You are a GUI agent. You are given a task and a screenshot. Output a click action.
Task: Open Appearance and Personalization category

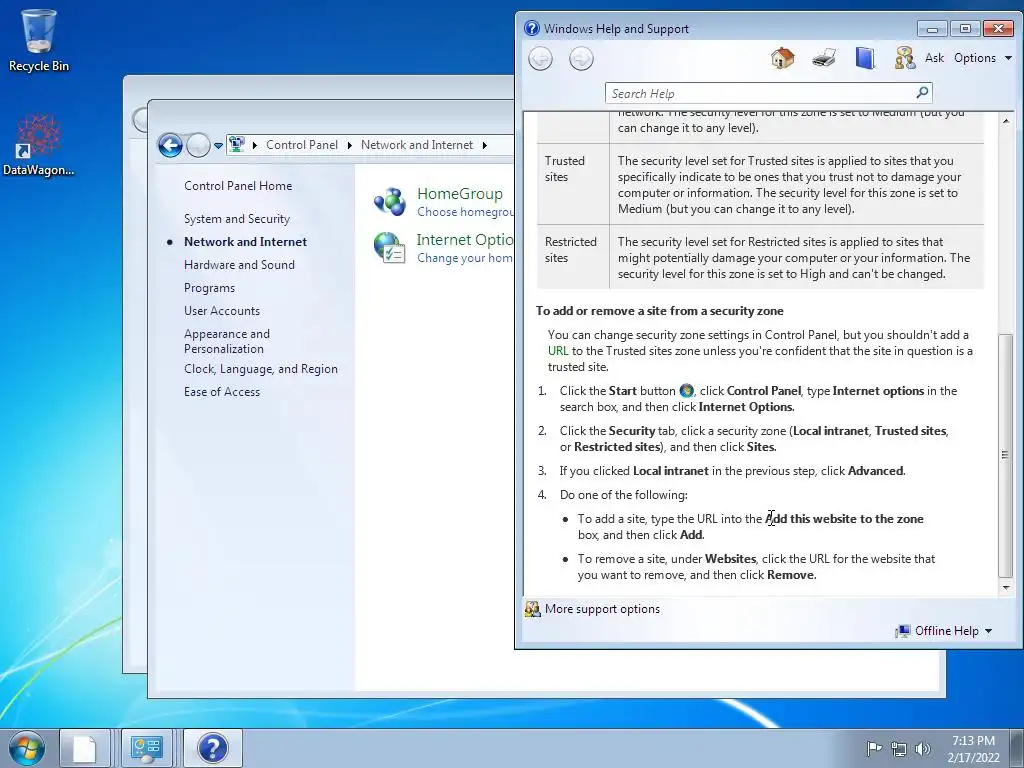(x=227, y=341)
